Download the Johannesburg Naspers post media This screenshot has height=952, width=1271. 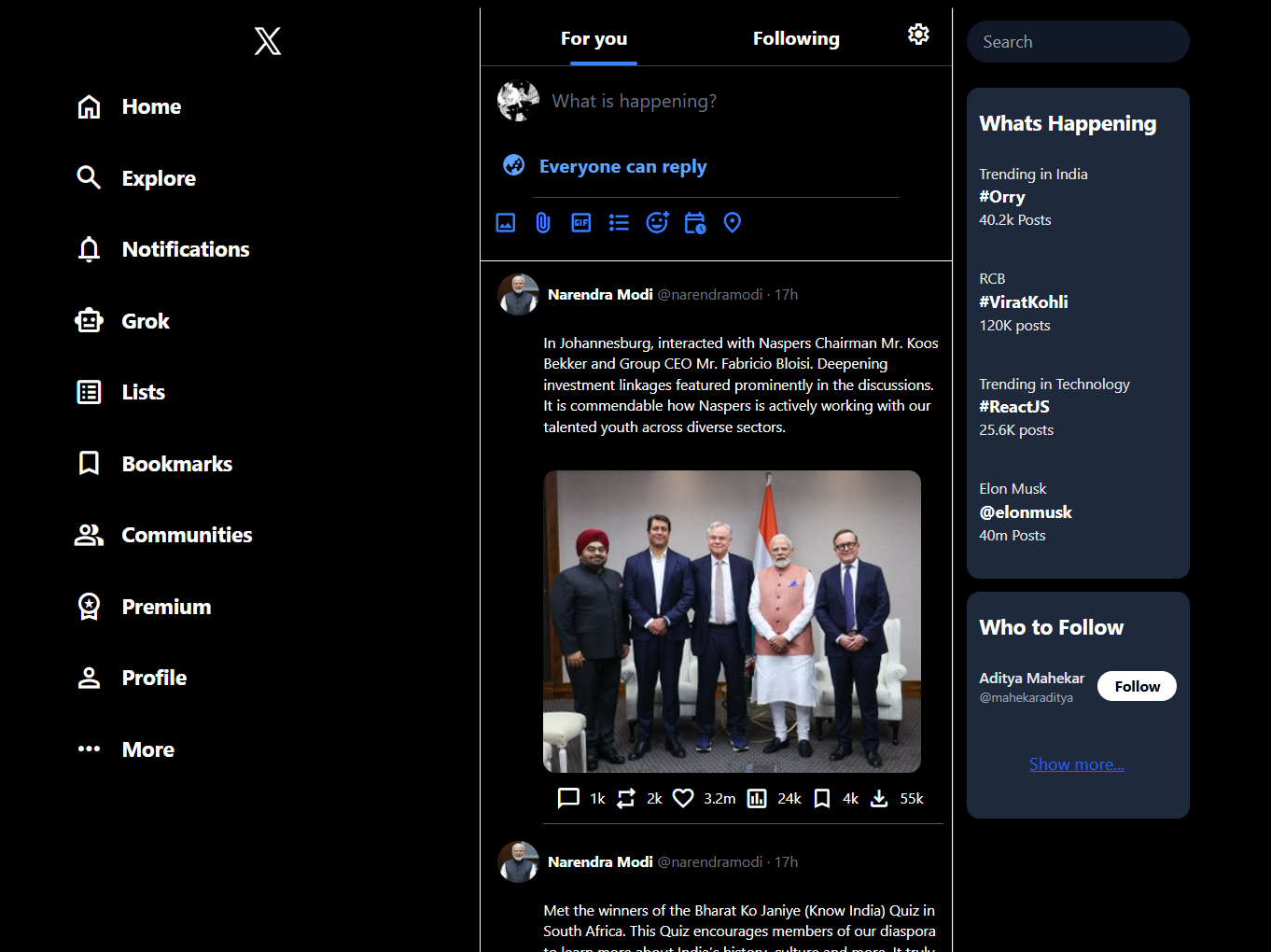(x=879, y=798)
